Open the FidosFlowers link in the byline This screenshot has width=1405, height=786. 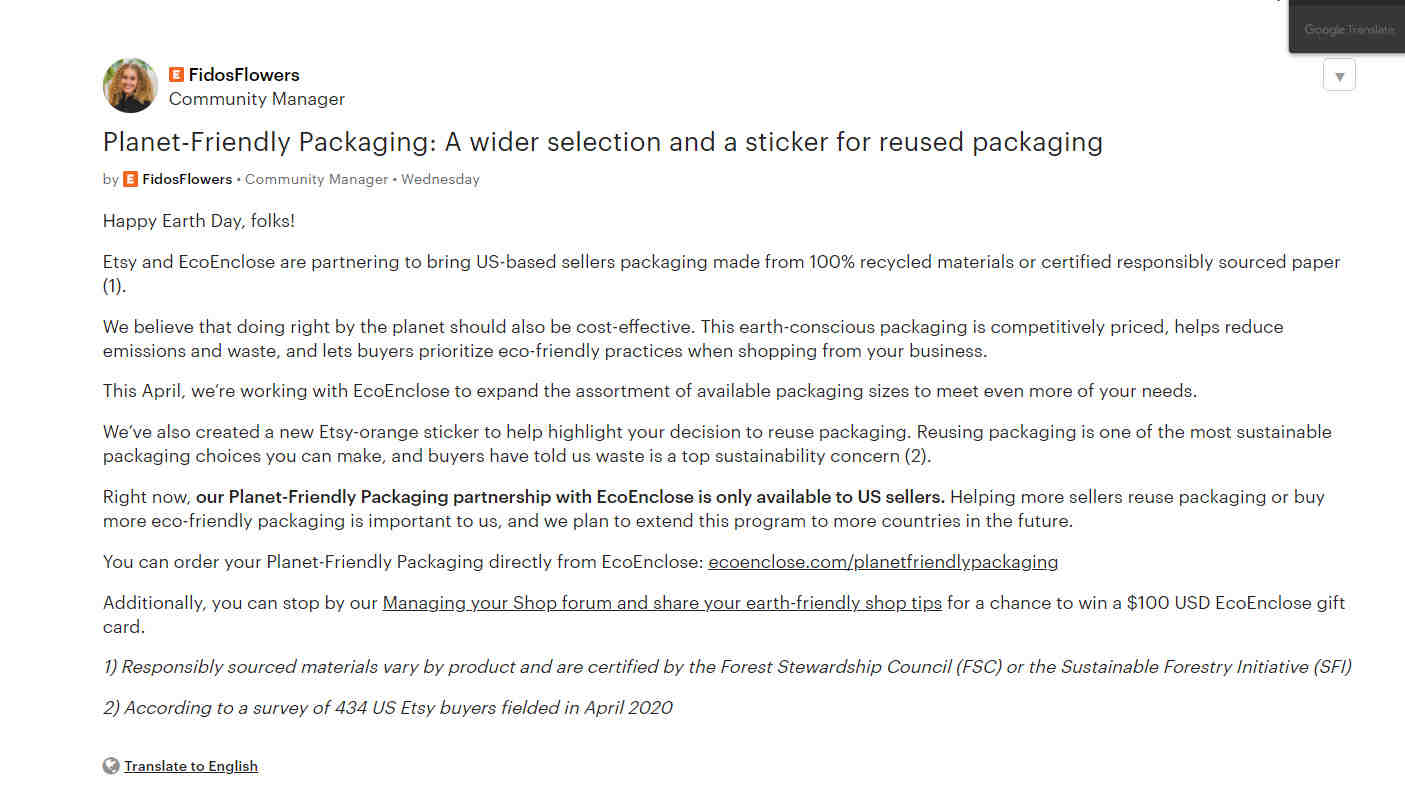click(x=187, y=179)
